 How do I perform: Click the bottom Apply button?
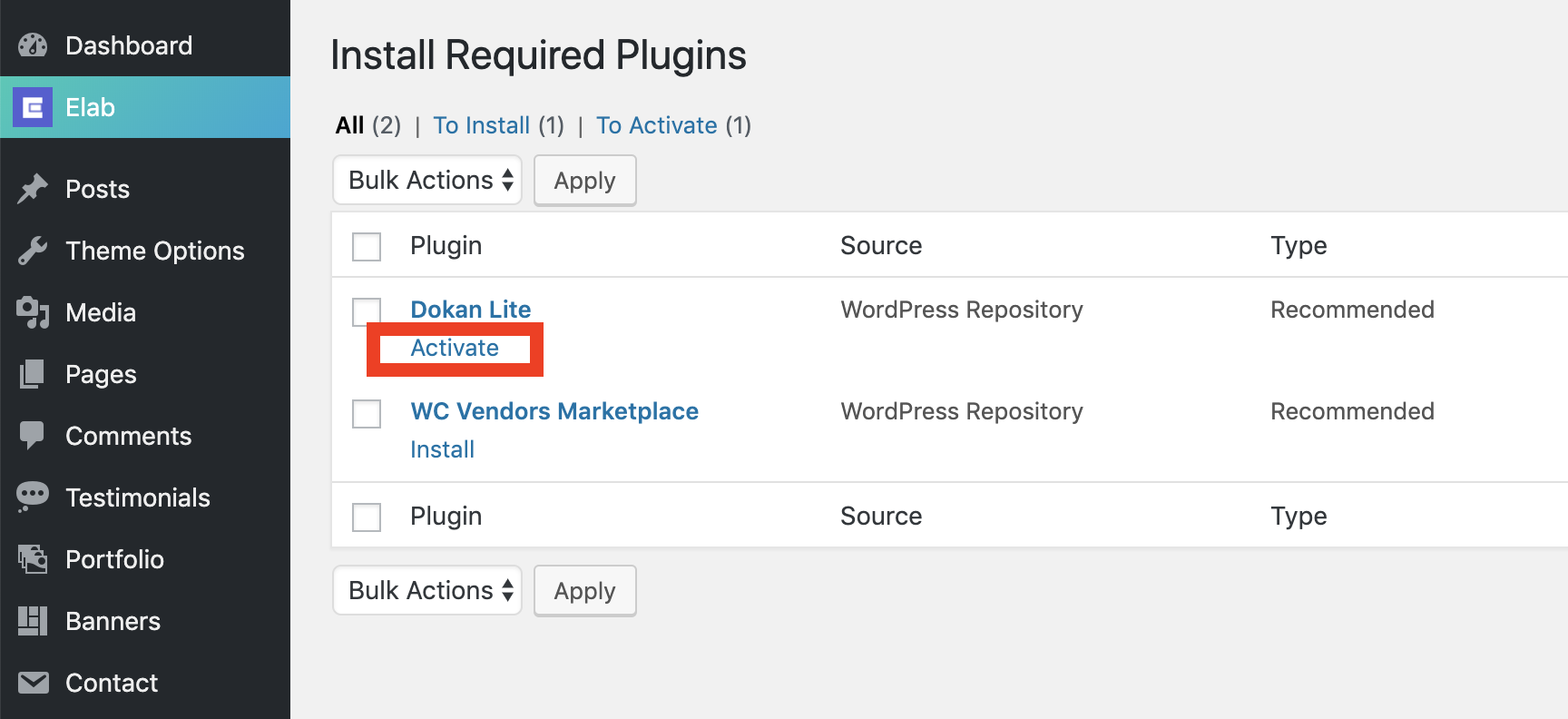(585, 591)
